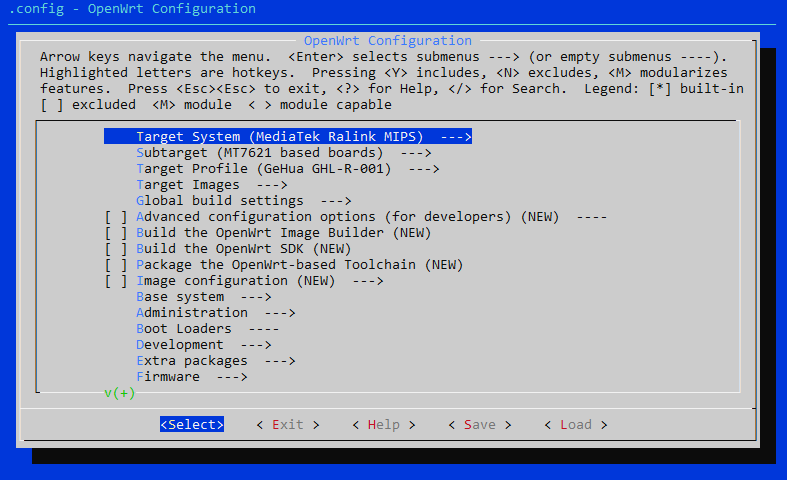Open the Target System submenu
Image resolution: width=787 pixels, height=480 pixels.
[288, 137]
